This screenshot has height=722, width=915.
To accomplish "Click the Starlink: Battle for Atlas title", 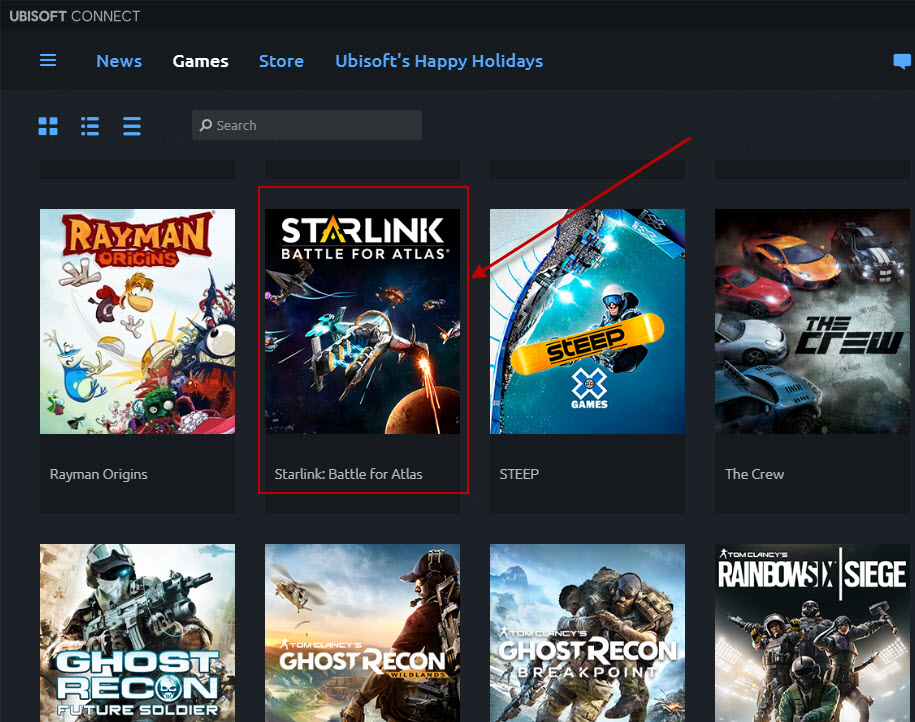I will click(348, 474).
